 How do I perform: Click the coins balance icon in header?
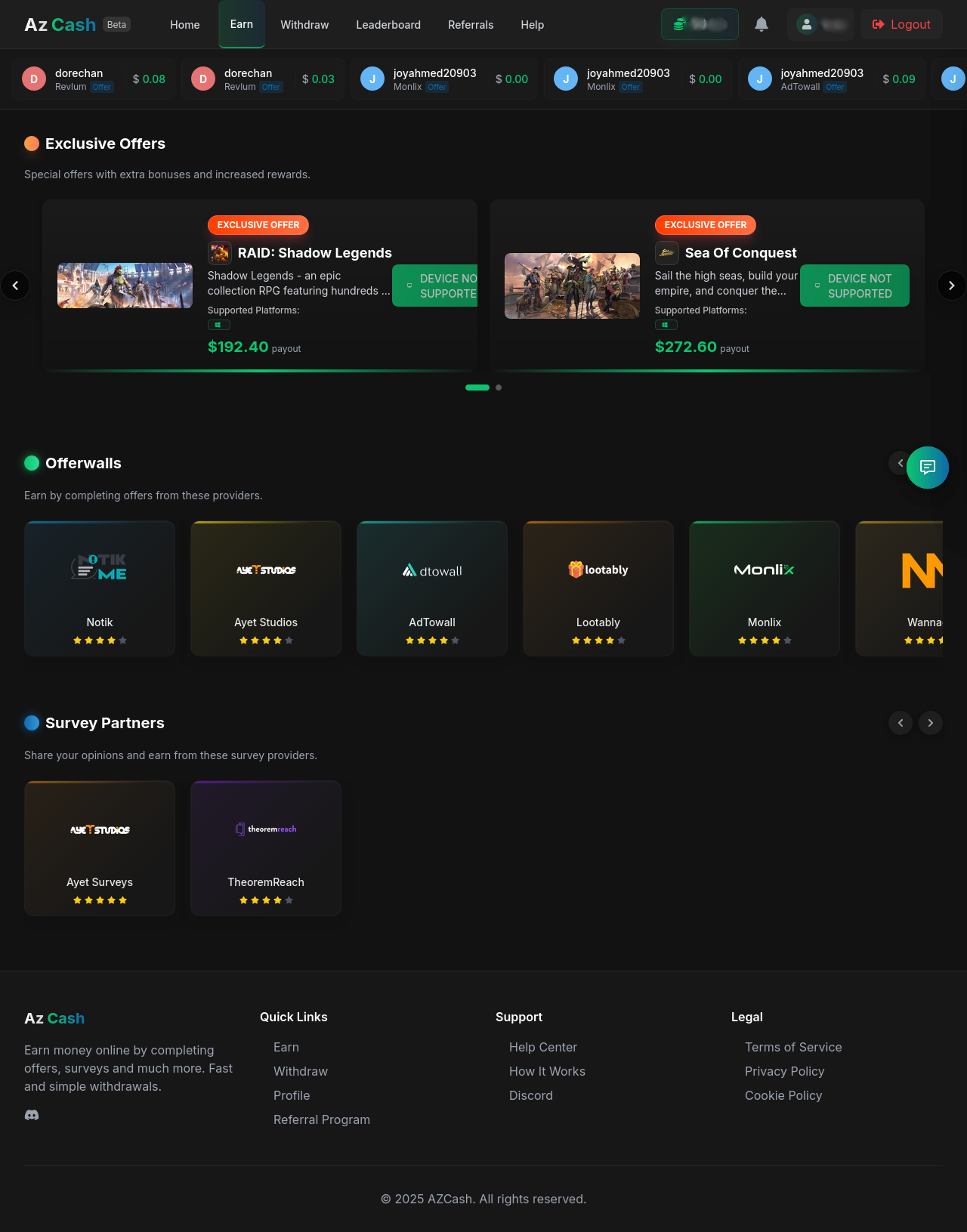[x=680, y=24]
